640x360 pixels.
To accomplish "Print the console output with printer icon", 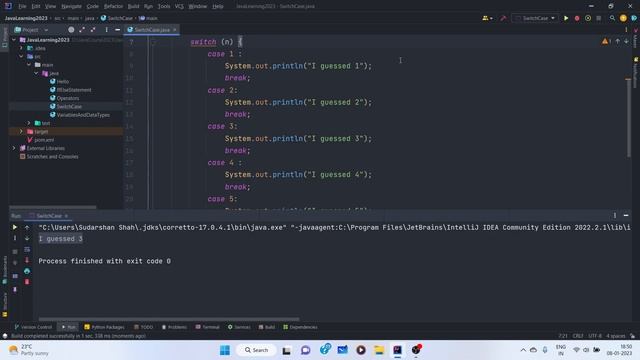I will point(27,271).
